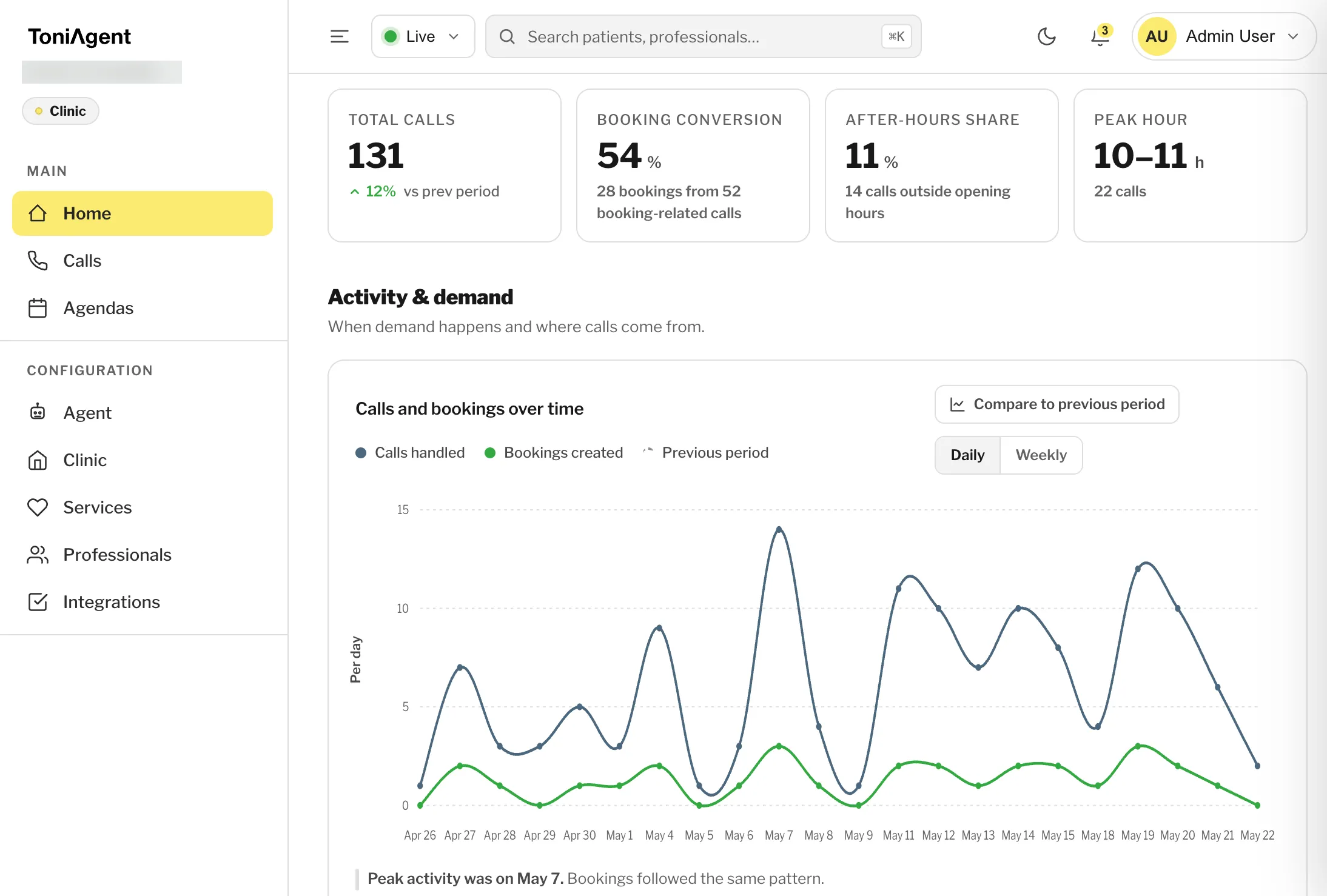Click the Apr 26 x-axis label
The image size is (1327, 896).
(x=420, y=835)
